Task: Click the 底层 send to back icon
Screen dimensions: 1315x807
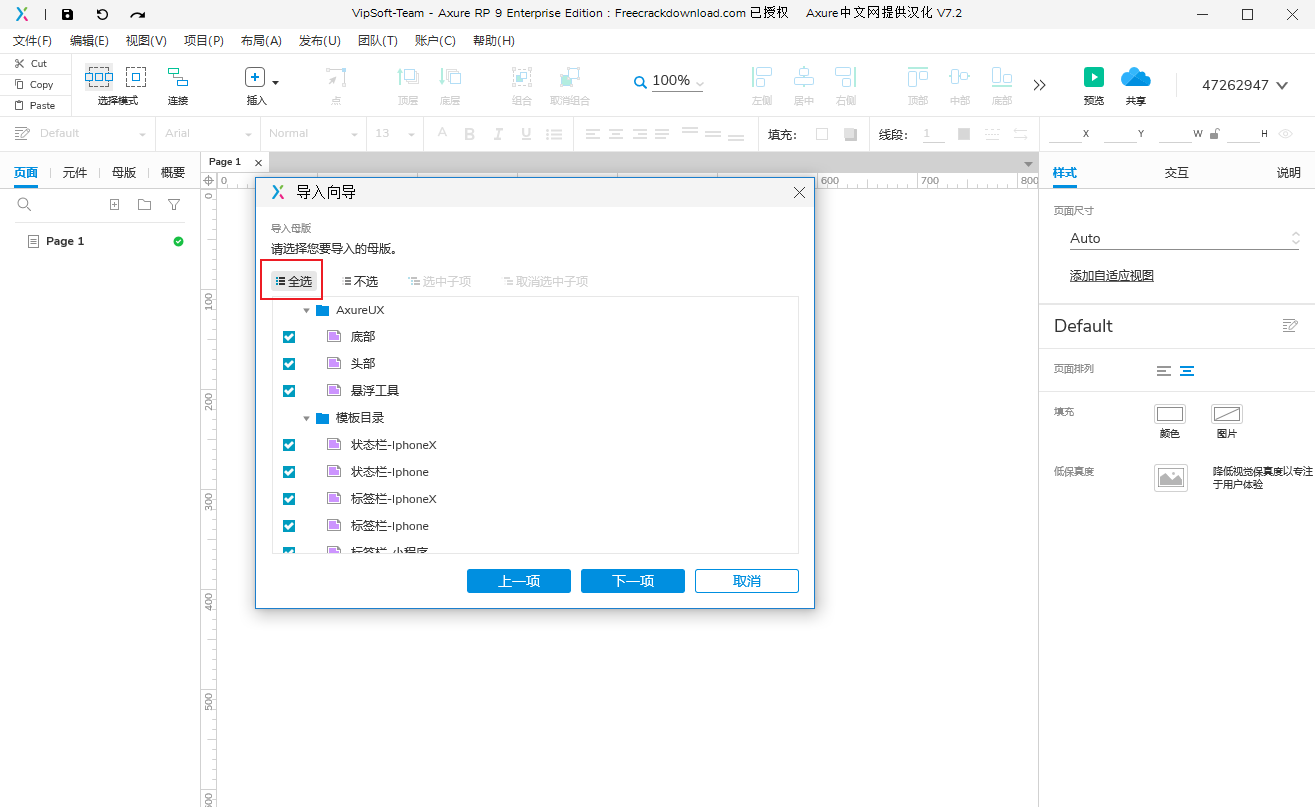Action: [x=450, y=77]
